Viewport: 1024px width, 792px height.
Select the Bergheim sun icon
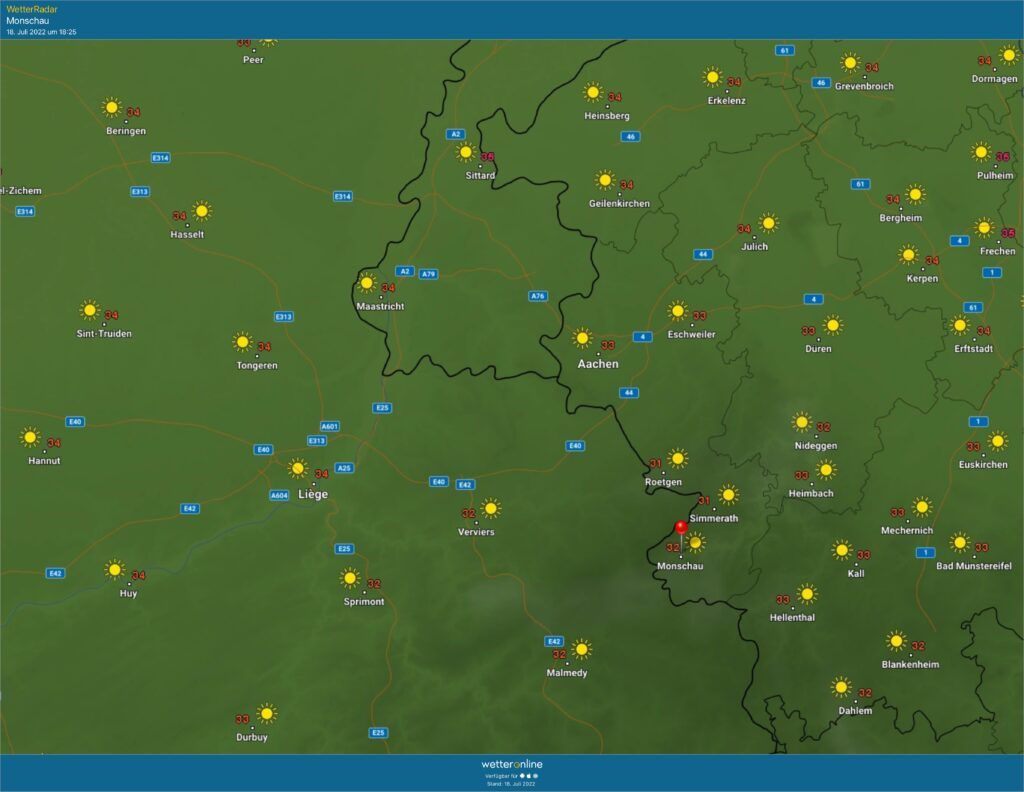916,194
